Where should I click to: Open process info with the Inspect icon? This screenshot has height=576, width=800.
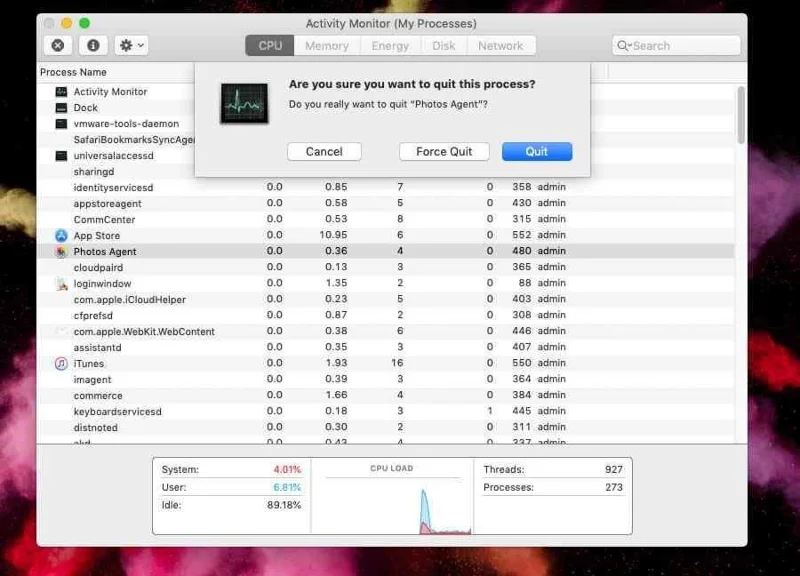pyautogui.click(x=93, y=45)
